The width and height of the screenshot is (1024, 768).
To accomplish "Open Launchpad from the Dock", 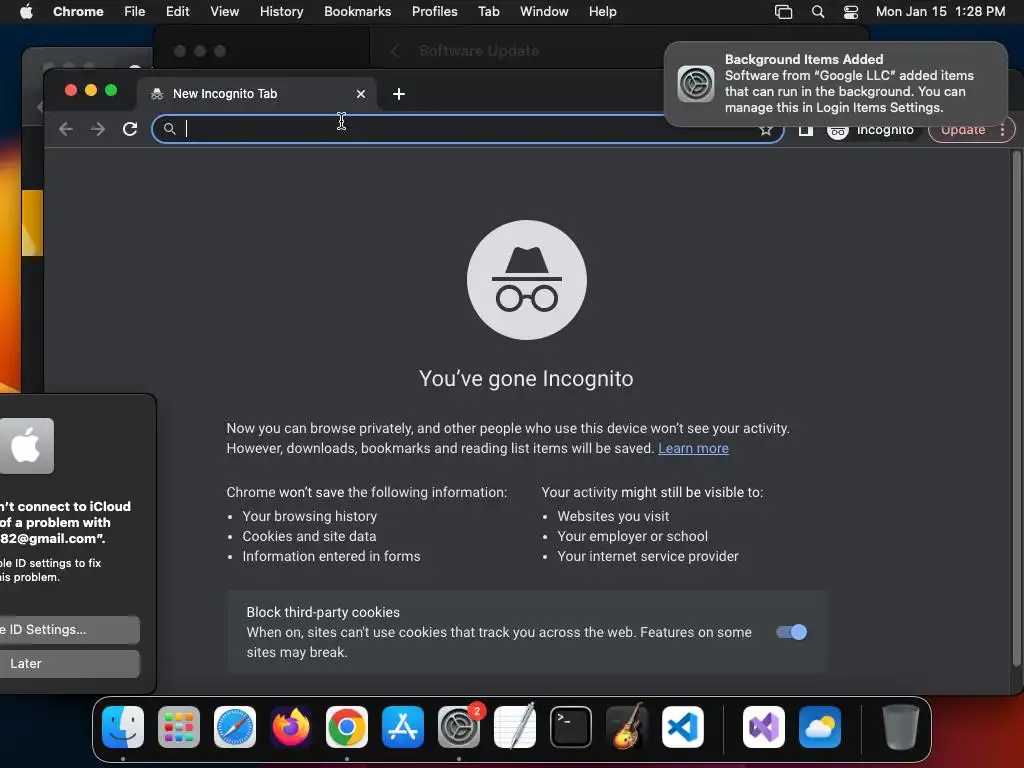I will tap(179, 727).
